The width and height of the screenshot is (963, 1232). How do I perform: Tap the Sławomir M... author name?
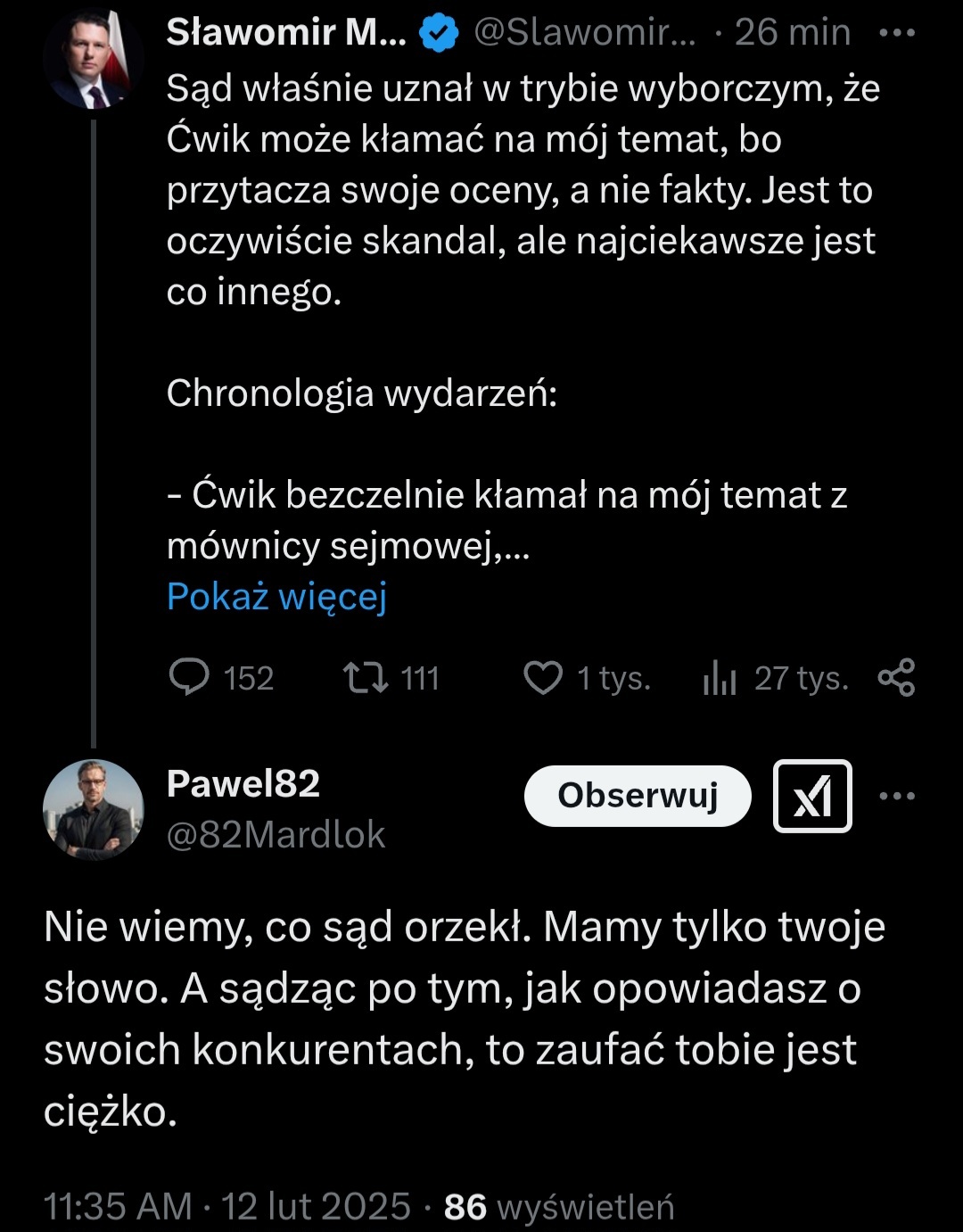tap(285, 33)
